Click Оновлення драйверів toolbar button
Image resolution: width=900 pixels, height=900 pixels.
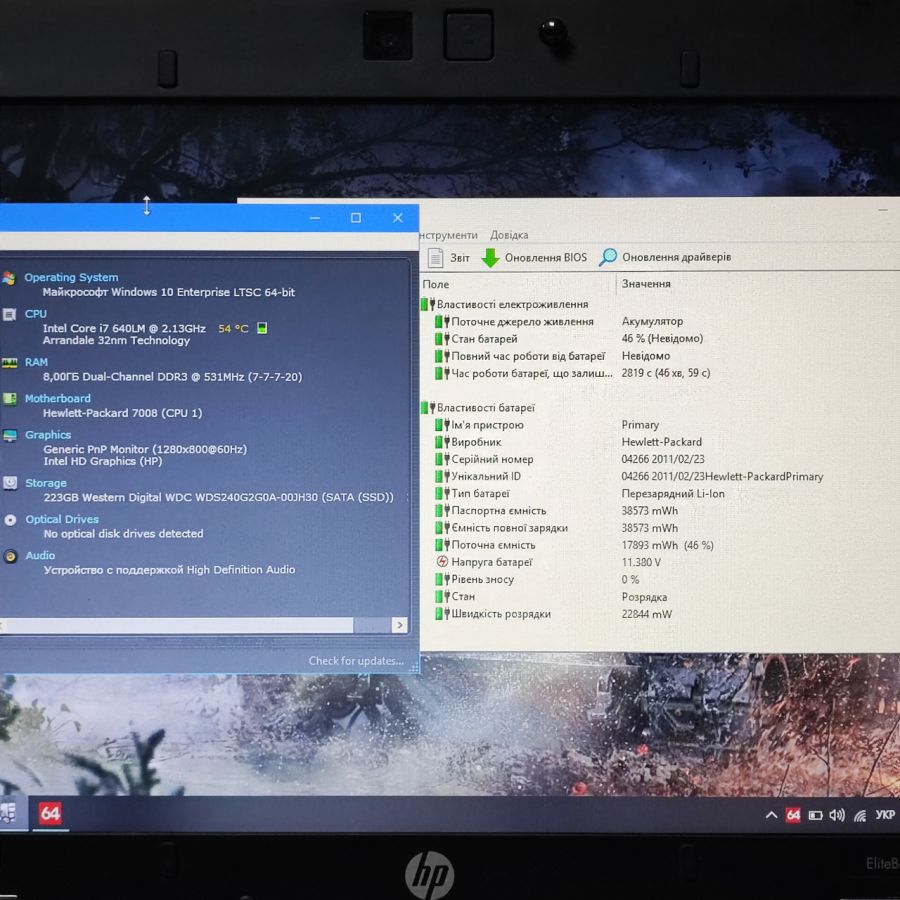(x=665, y=257)
